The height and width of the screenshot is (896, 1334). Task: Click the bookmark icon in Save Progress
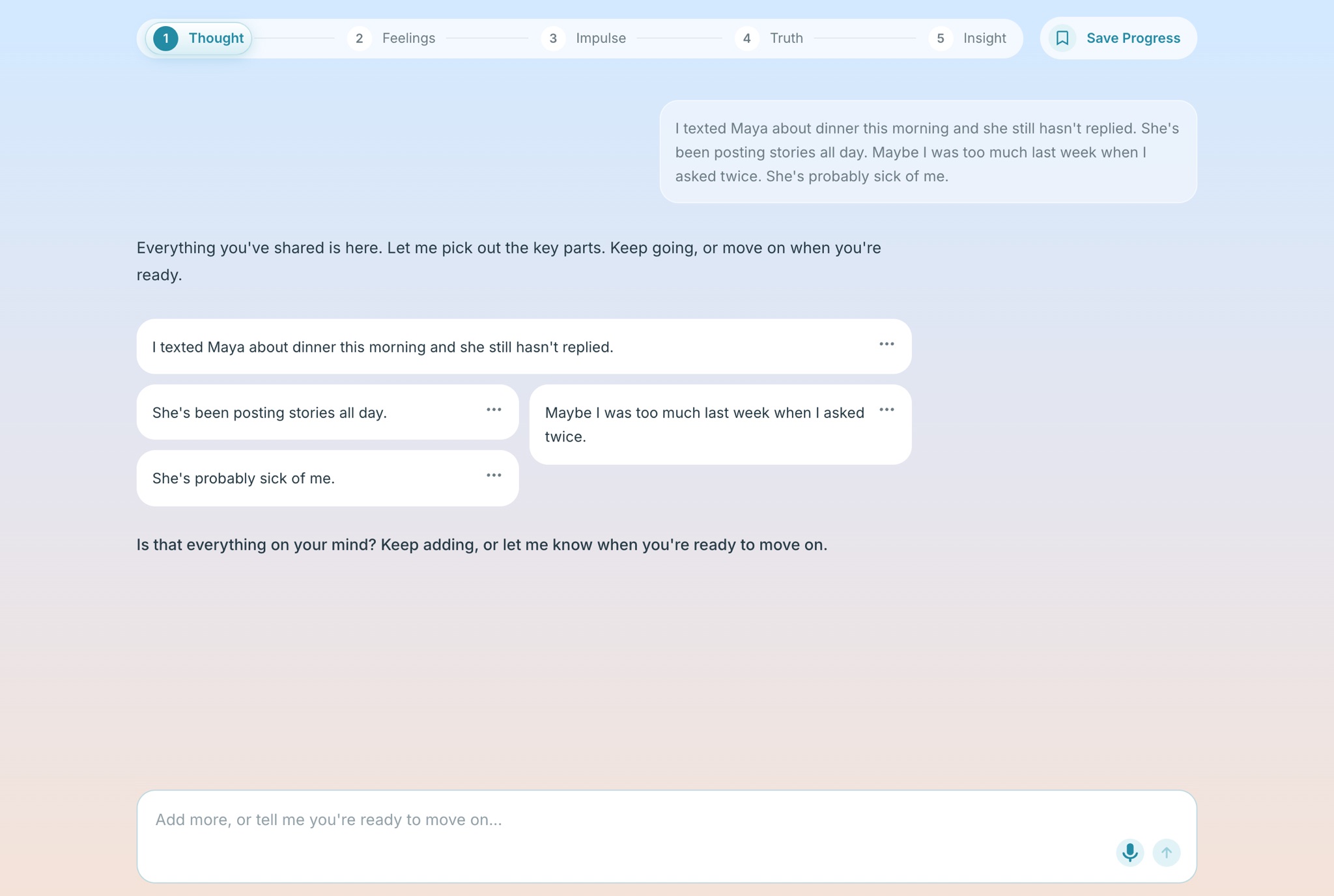[1062, 38]
